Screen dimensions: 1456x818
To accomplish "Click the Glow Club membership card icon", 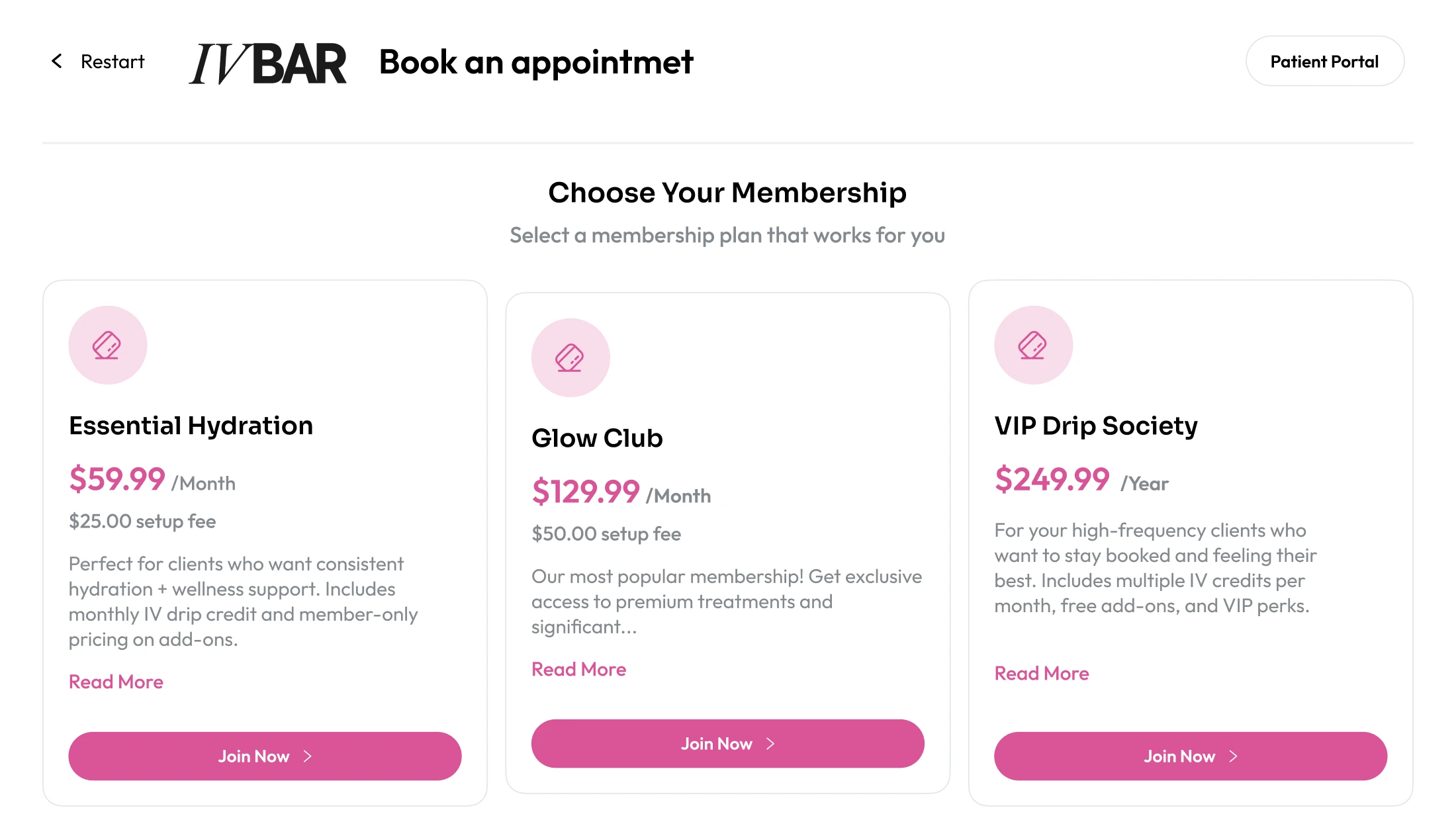I will 570,357.
